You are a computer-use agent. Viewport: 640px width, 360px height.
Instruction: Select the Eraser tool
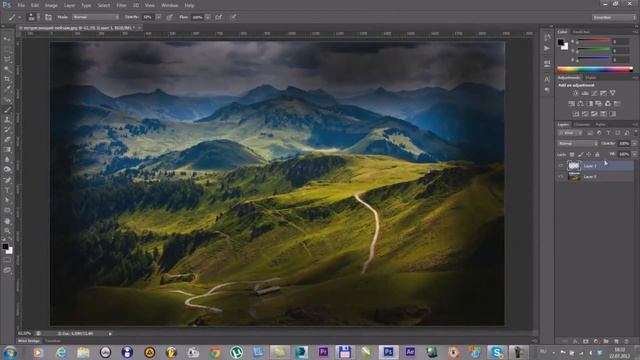tap(7, 140)
